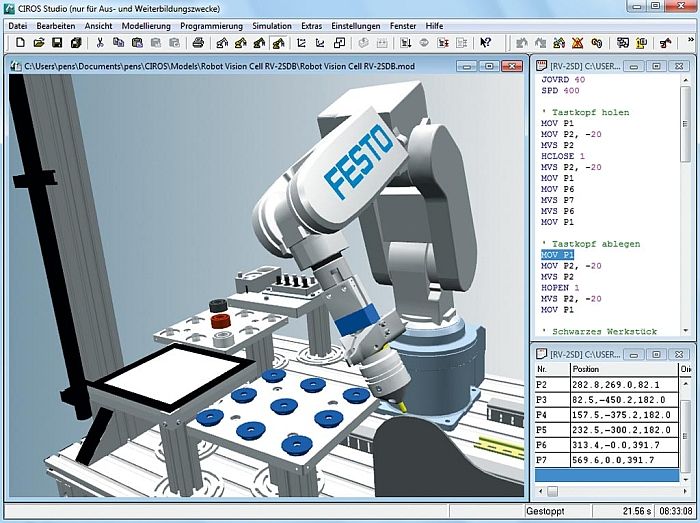The height and width of the screenshot is (523, 700).
Task: Select position row P4 in position list
Action: click(607, 415)
